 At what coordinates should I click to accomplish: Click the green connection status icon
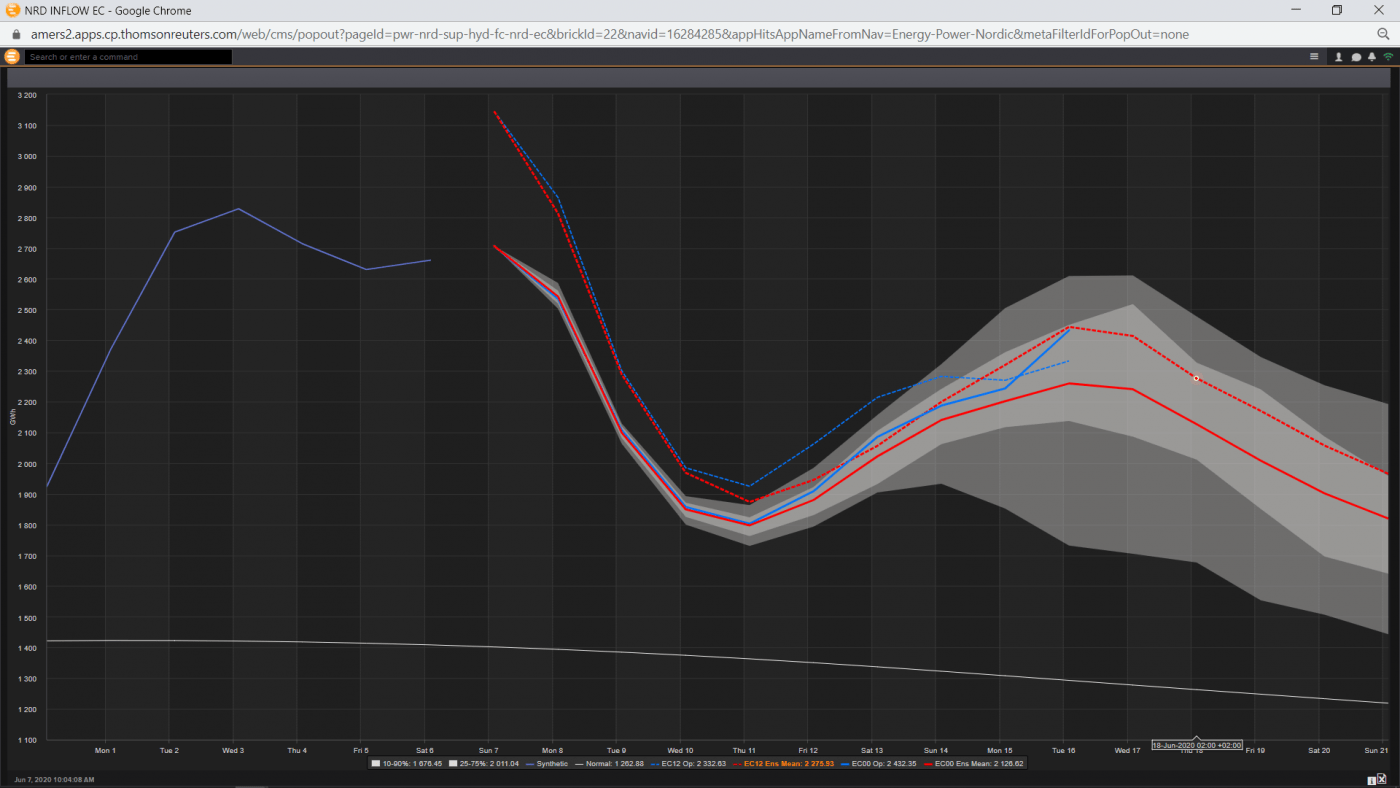click(x=1388, y=57)
